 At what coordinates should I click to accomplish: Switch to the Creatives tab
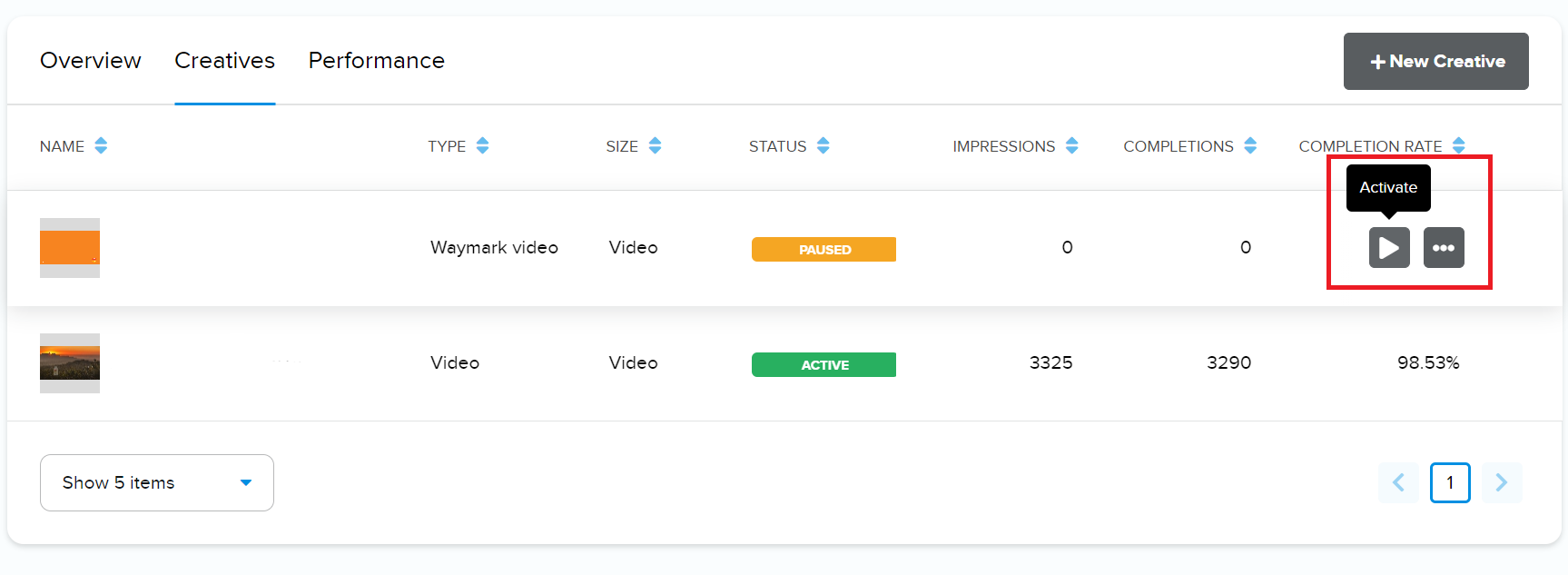[224, 60]
